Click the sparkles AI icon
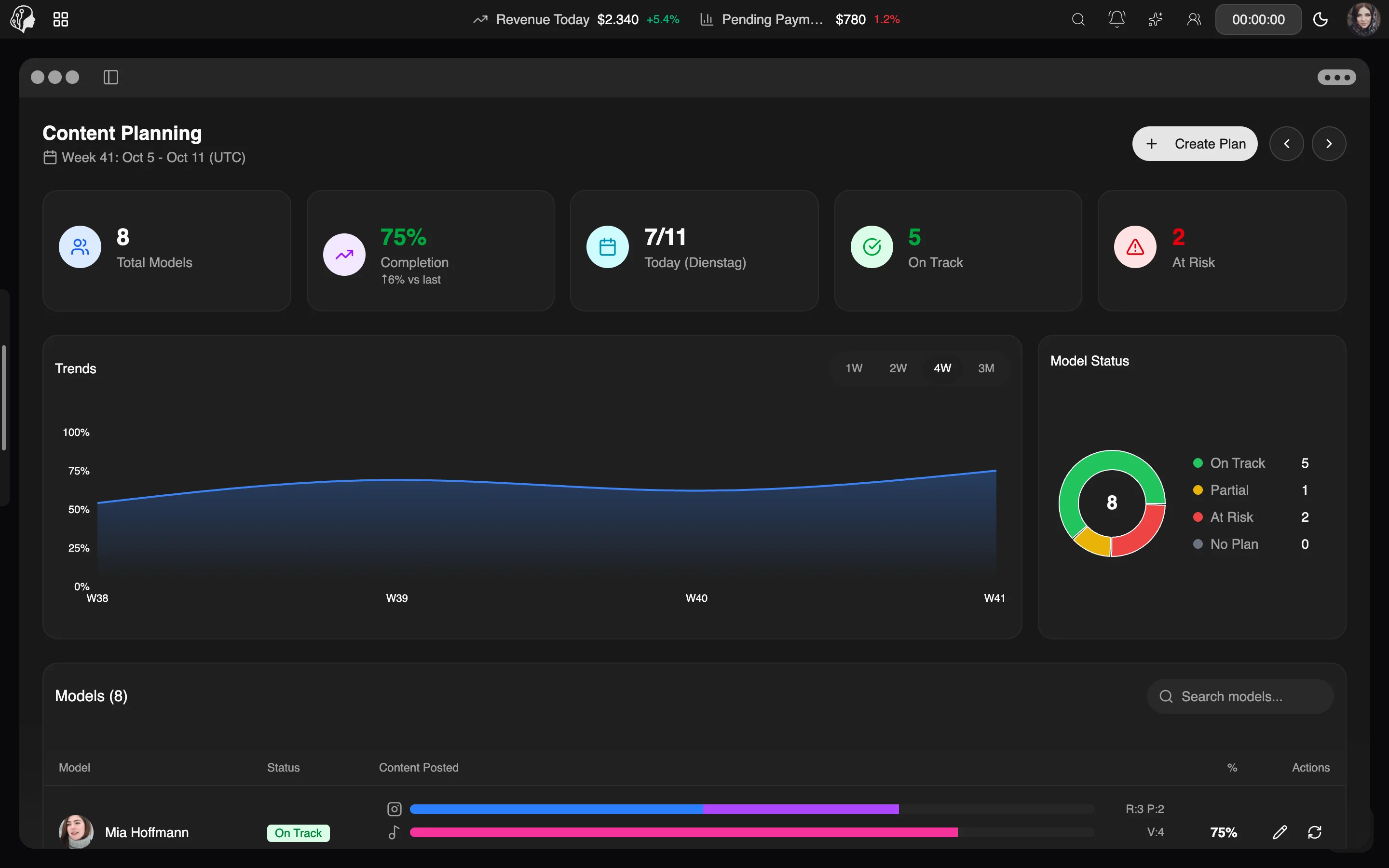The image size is (1389, 868). click(1156, 19)
